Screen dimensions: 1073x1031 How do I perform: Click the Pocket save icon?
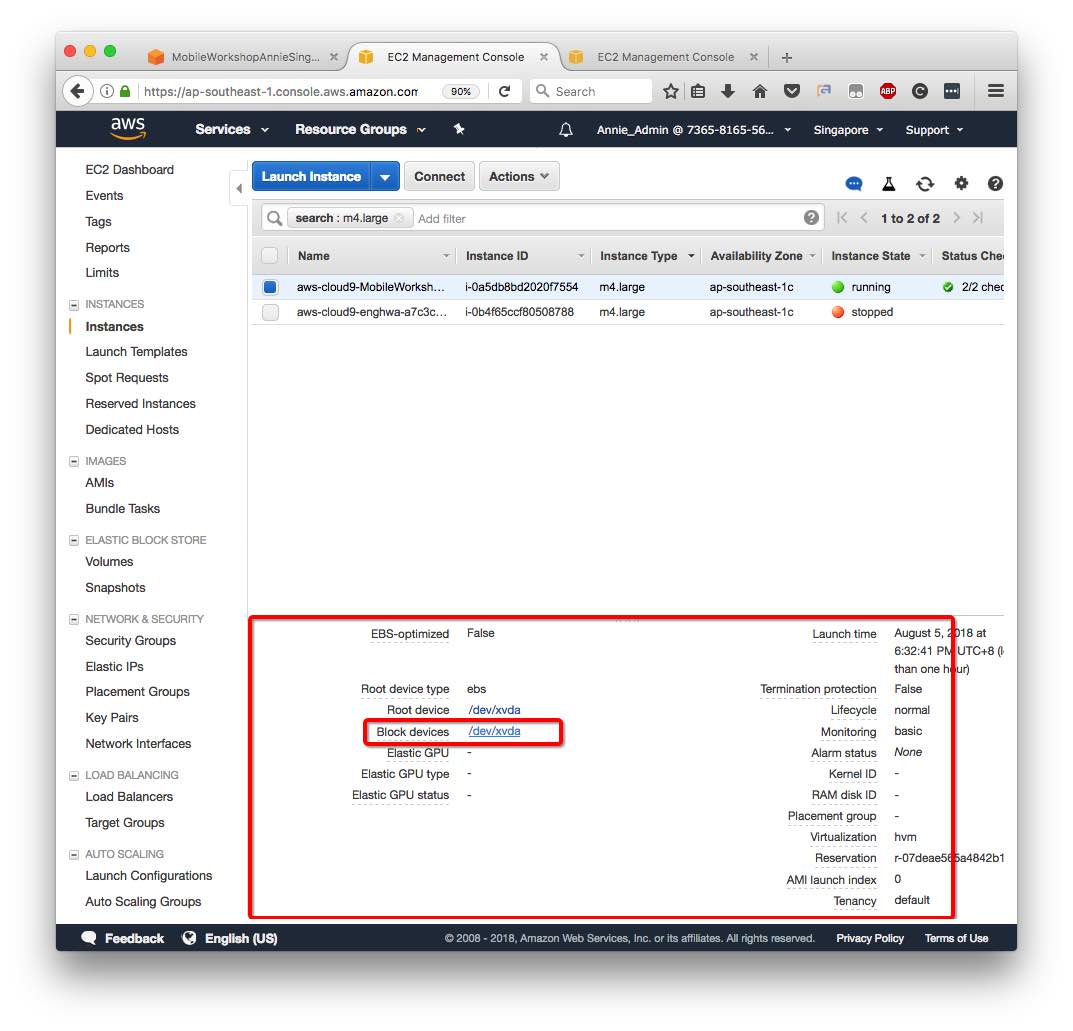[792, 91]
